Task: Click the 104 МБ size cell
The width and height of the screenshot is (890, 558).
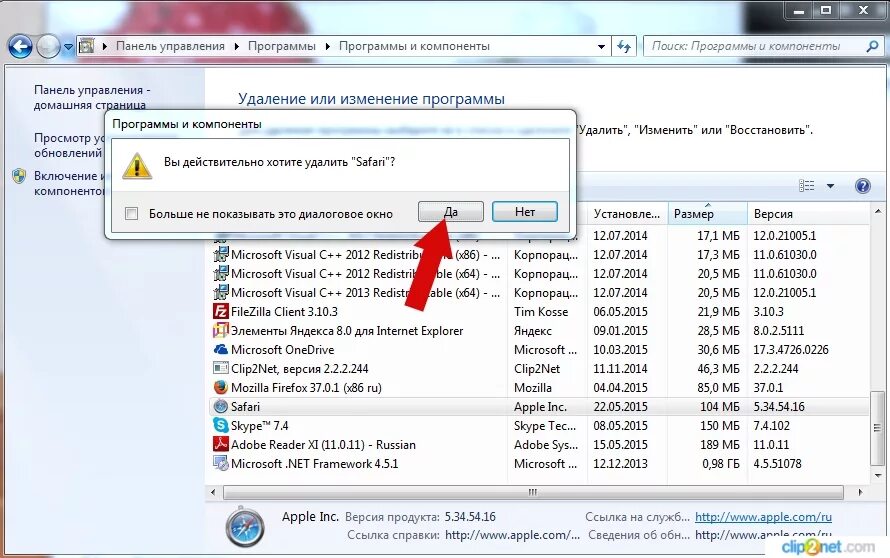Action: (x=720, y=406)
